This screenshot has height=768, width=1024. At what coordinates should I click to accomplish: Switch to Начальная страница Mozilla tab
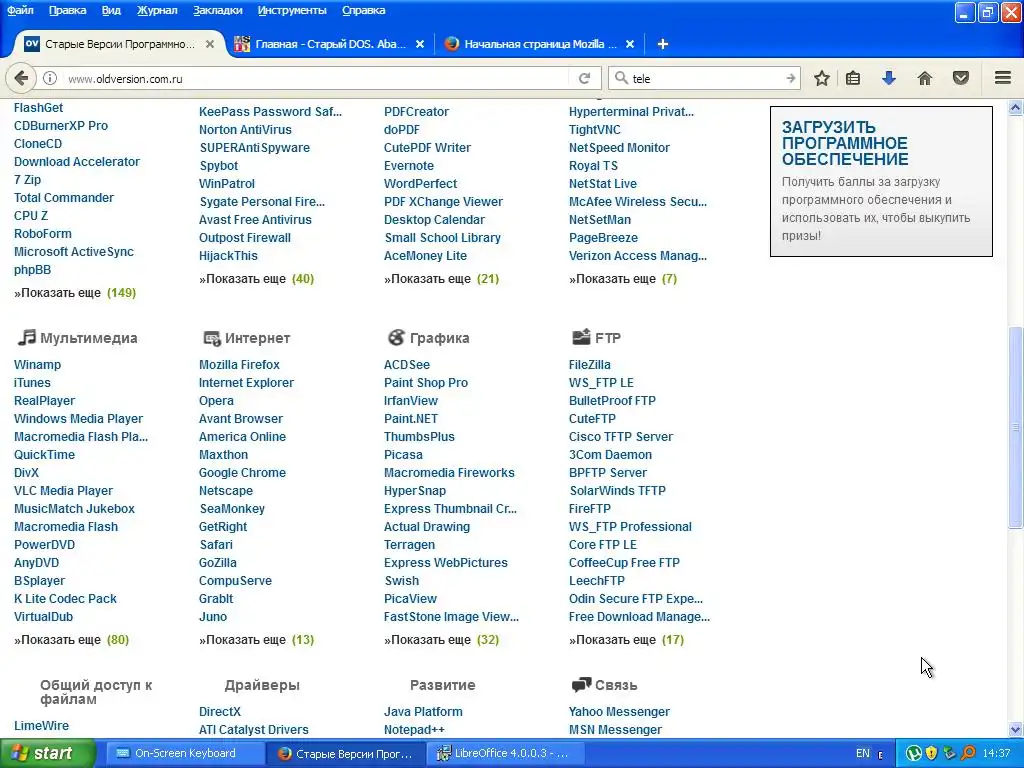tap(539, 44)
